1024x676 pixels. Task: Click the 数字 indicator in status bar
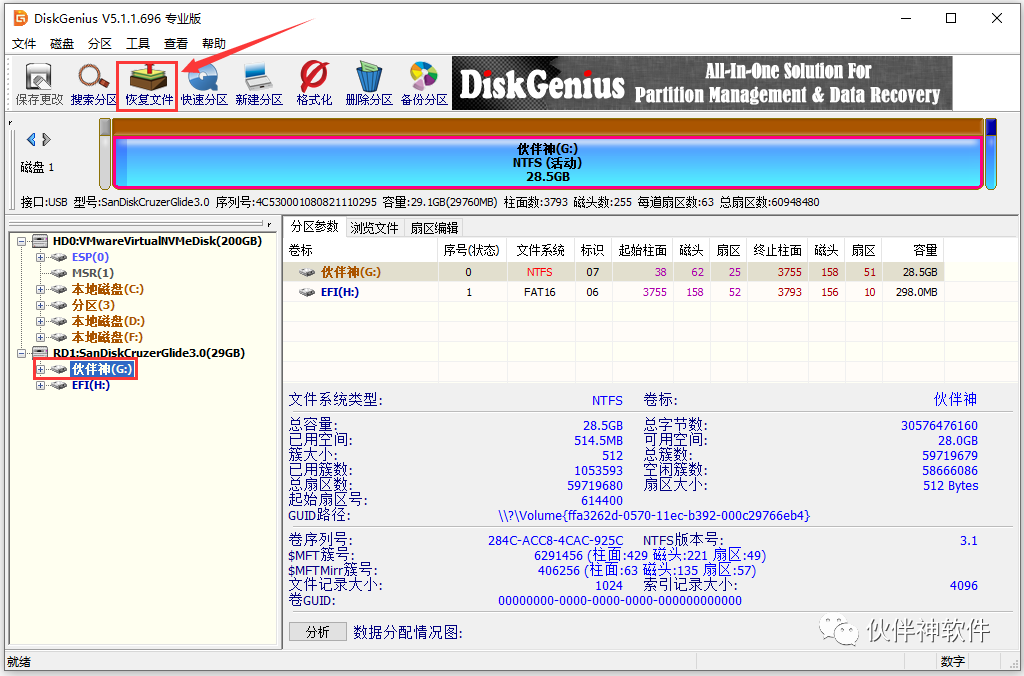952,662
